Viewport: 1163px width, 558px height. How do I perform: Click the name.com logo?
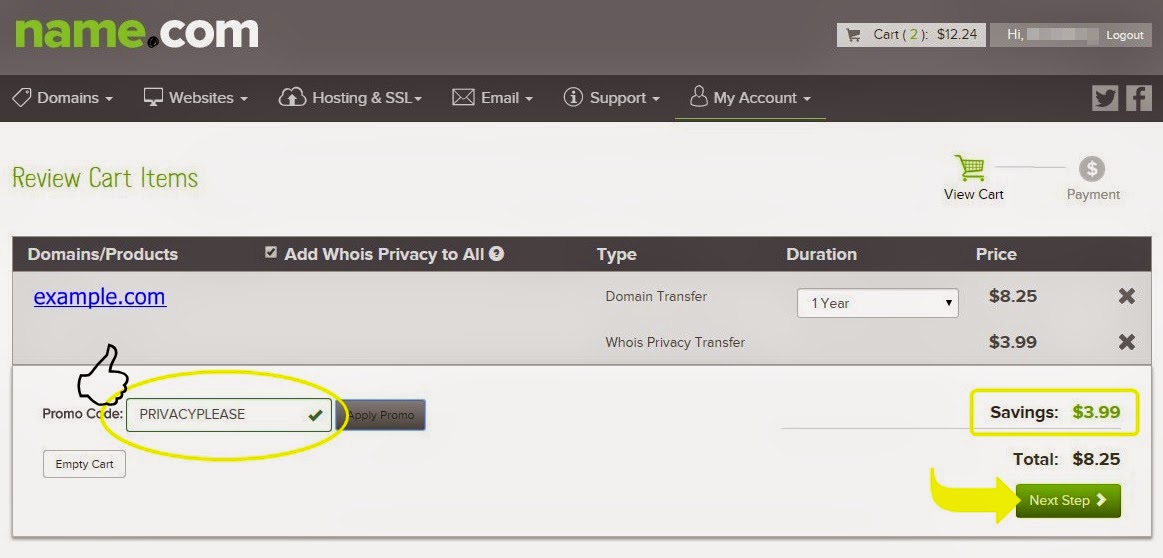(x=136, y=33)
